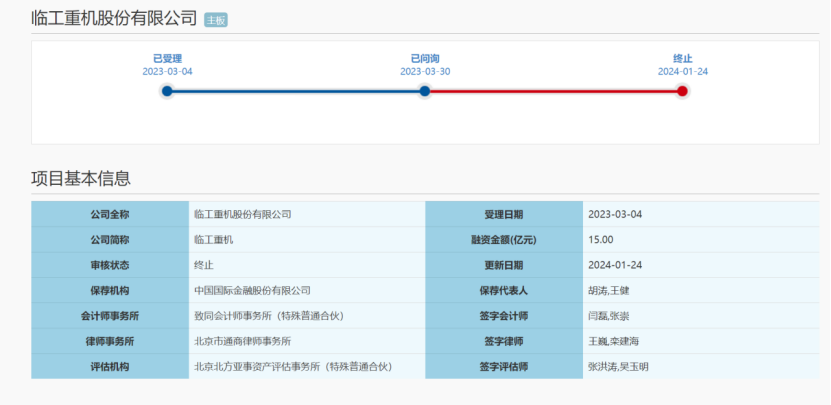Image resolution: width=831 pixels, height=405 pixels.
Task: Click the 保荐代表人 names 胡涛,王健
Action: [x=609, y=290]
